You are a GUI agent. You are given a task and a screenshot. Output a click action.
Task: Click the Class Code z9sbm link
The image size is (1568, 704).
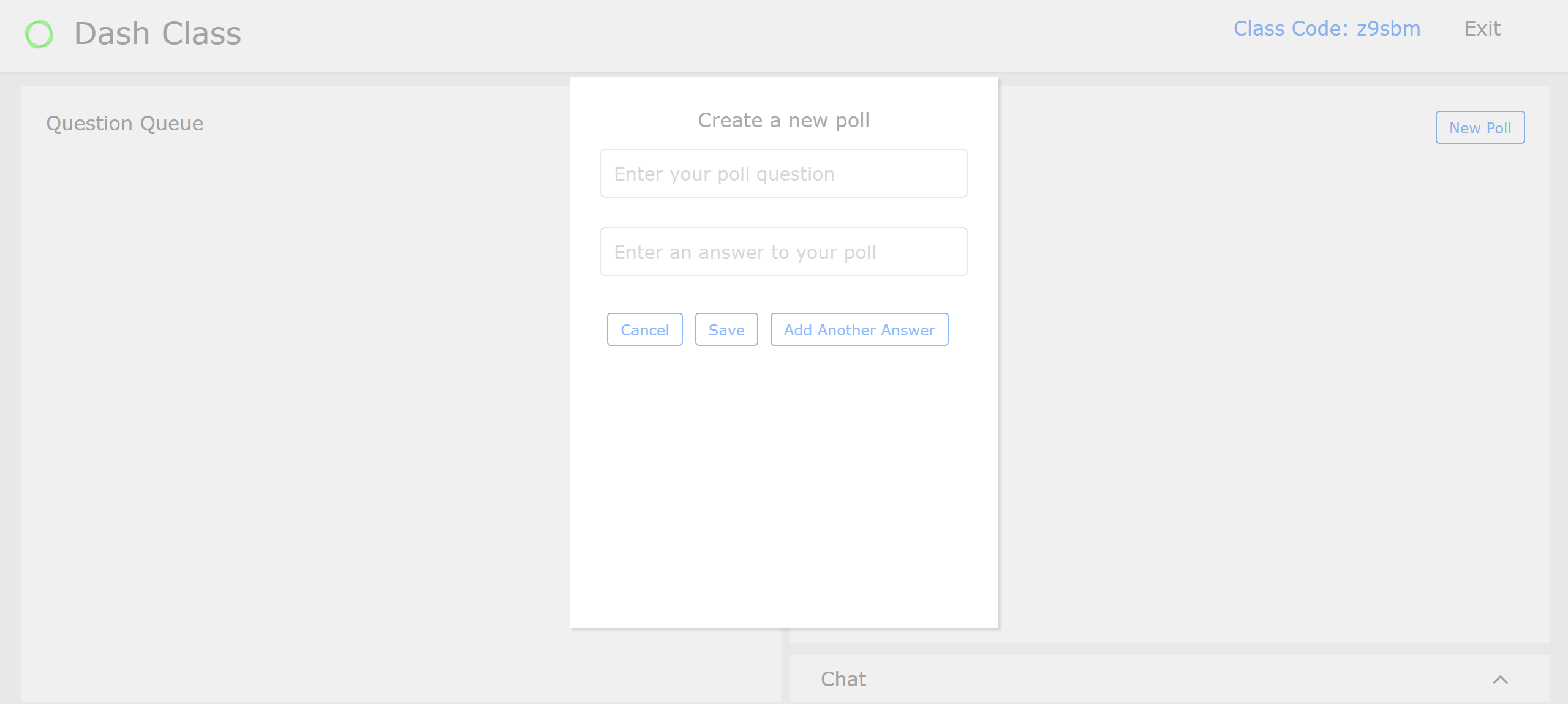1326,29
